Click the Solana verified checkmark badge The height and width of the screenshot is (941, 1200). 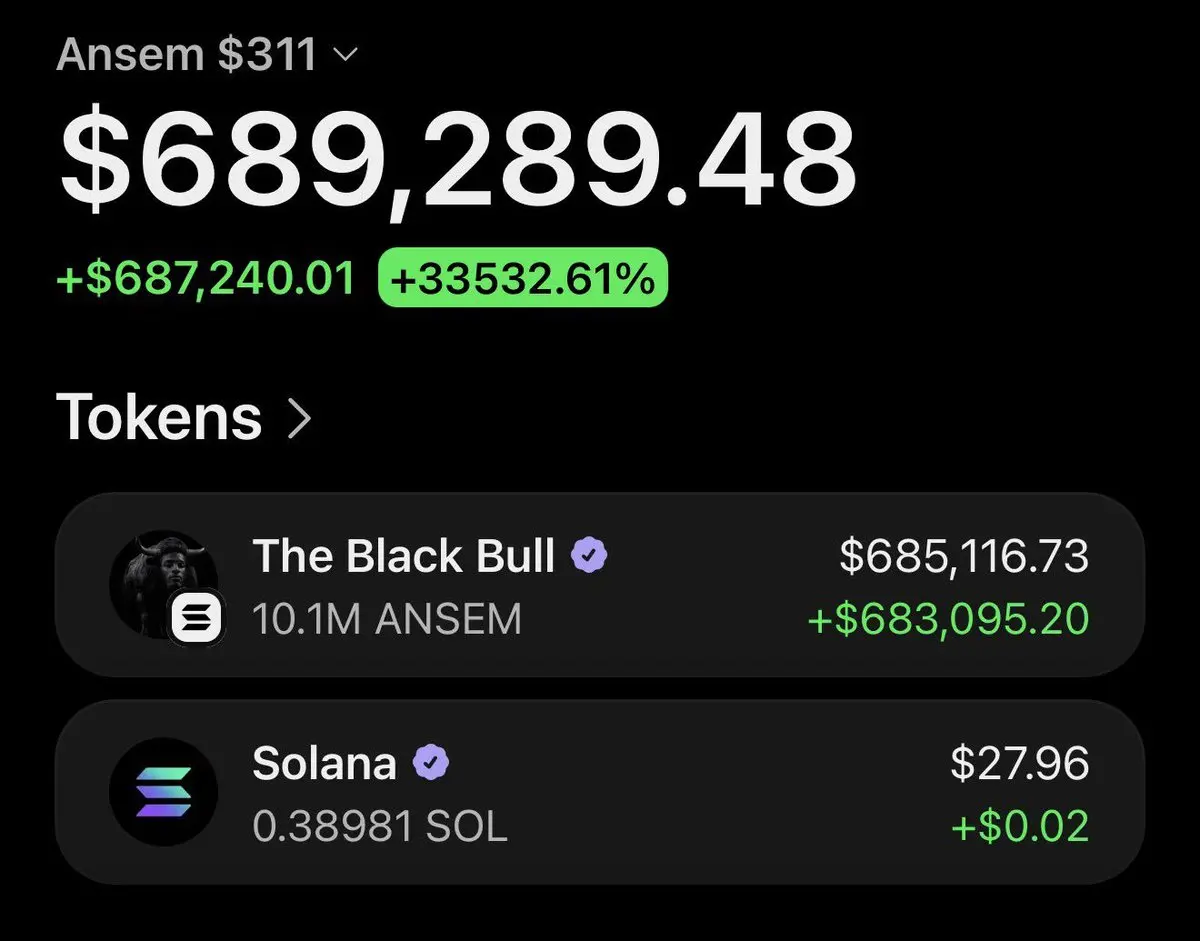(430, 764)
